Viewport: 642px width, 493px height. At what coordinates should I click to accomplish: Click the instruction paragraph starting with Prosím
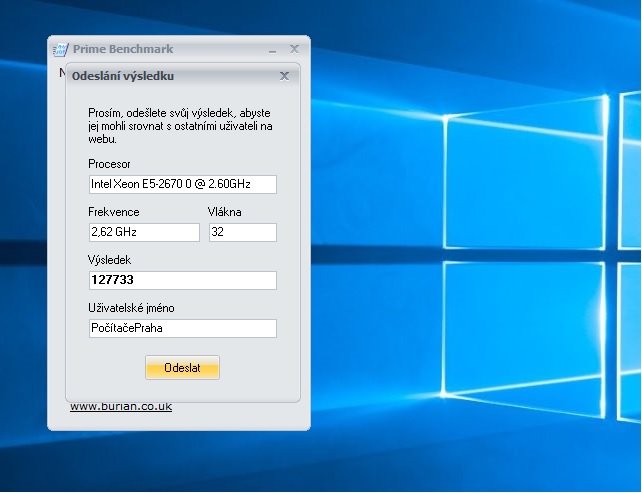[x=180, y=126]
